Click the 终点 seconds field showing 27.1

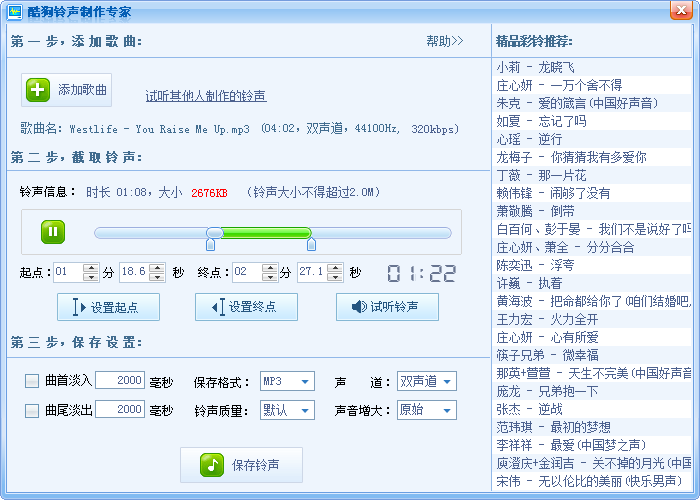[312, 272]
